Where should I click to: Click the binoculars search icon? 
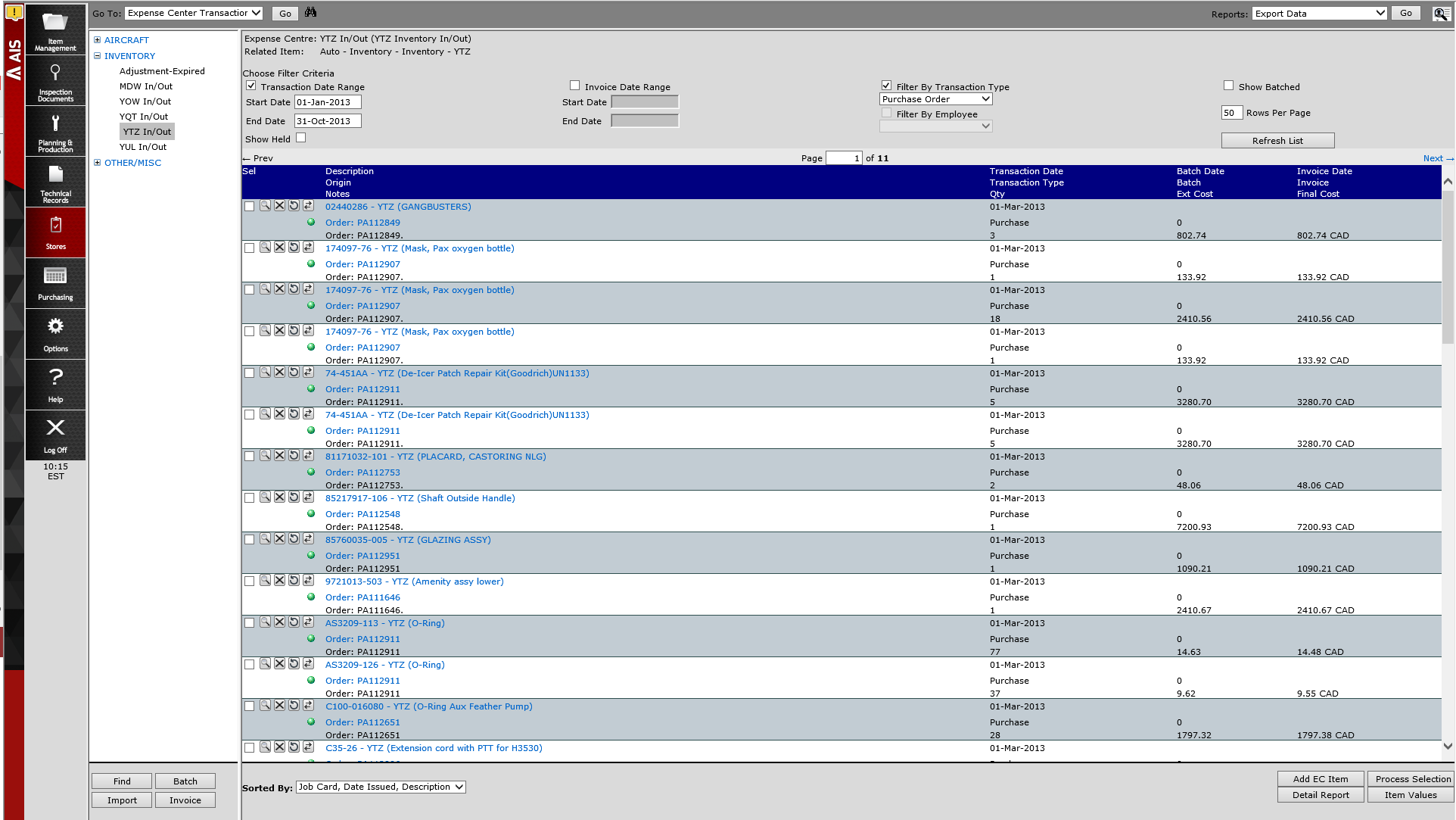point(311,13)
